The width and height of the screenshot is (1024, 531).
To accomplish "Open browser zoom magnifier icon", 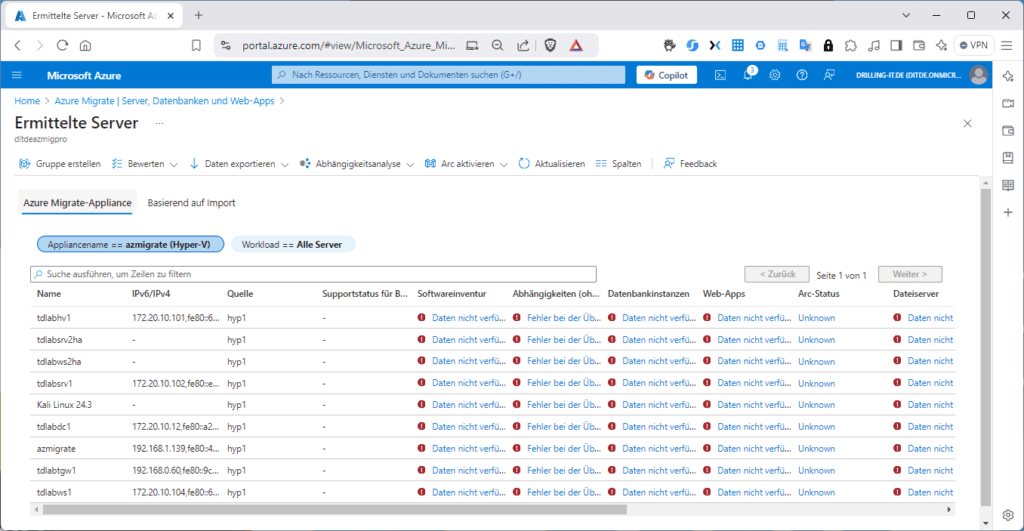I will pos(498,45).
